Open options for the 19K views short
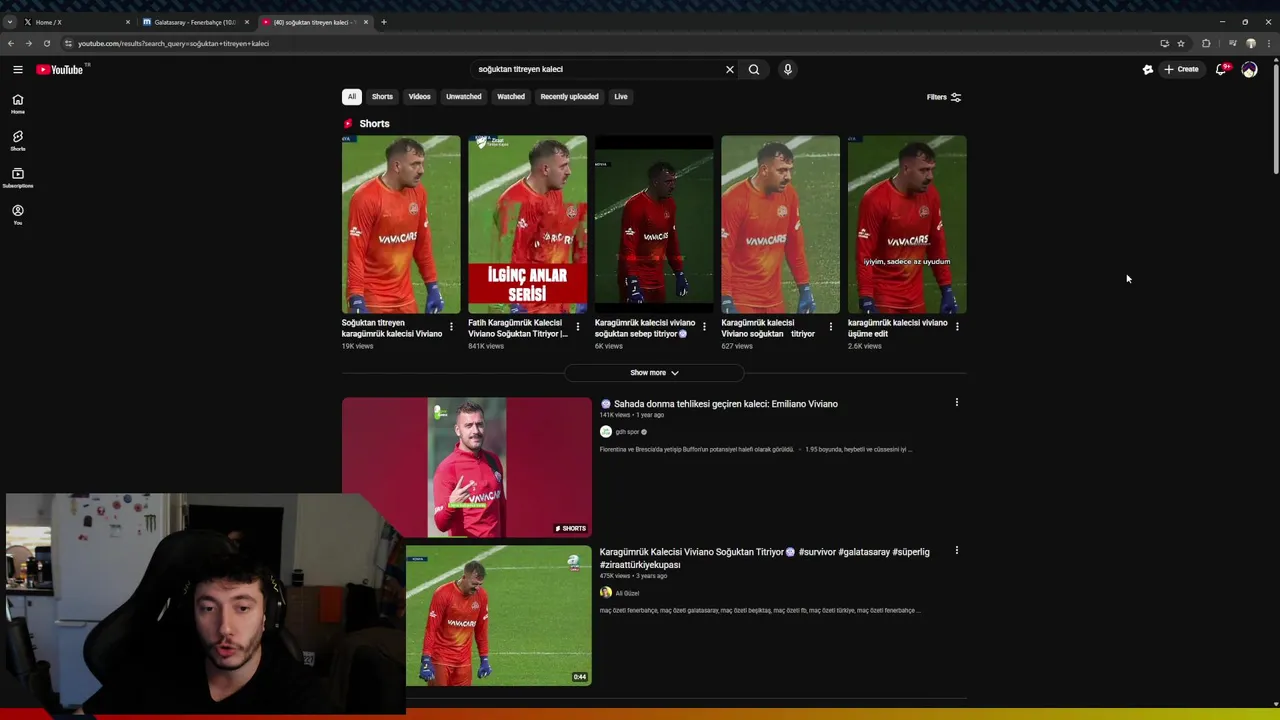This screenshot has height=720, width=1280. coord(451,327)
